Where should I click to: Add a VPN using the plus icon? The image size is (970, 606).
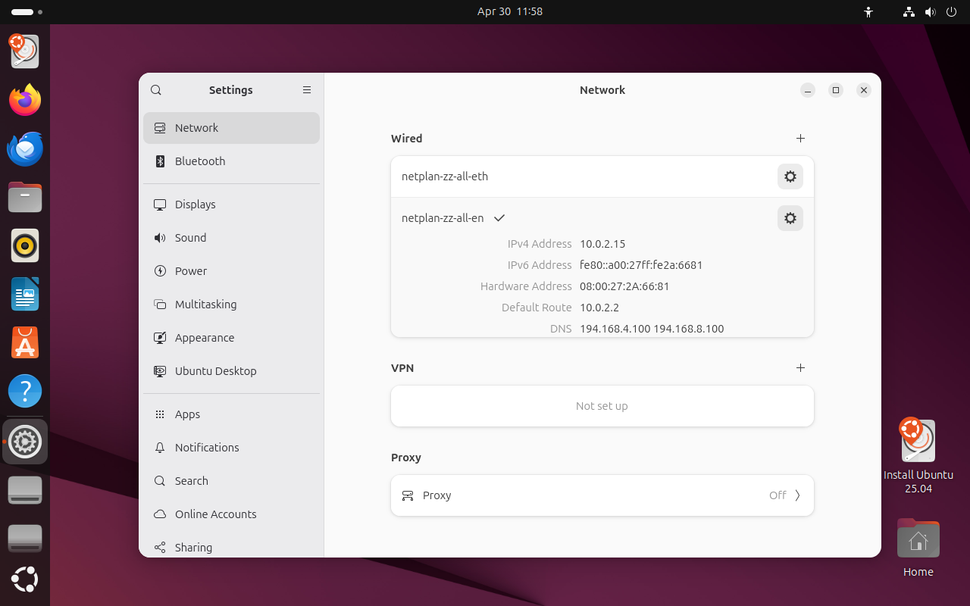click(x=800, y=367)
